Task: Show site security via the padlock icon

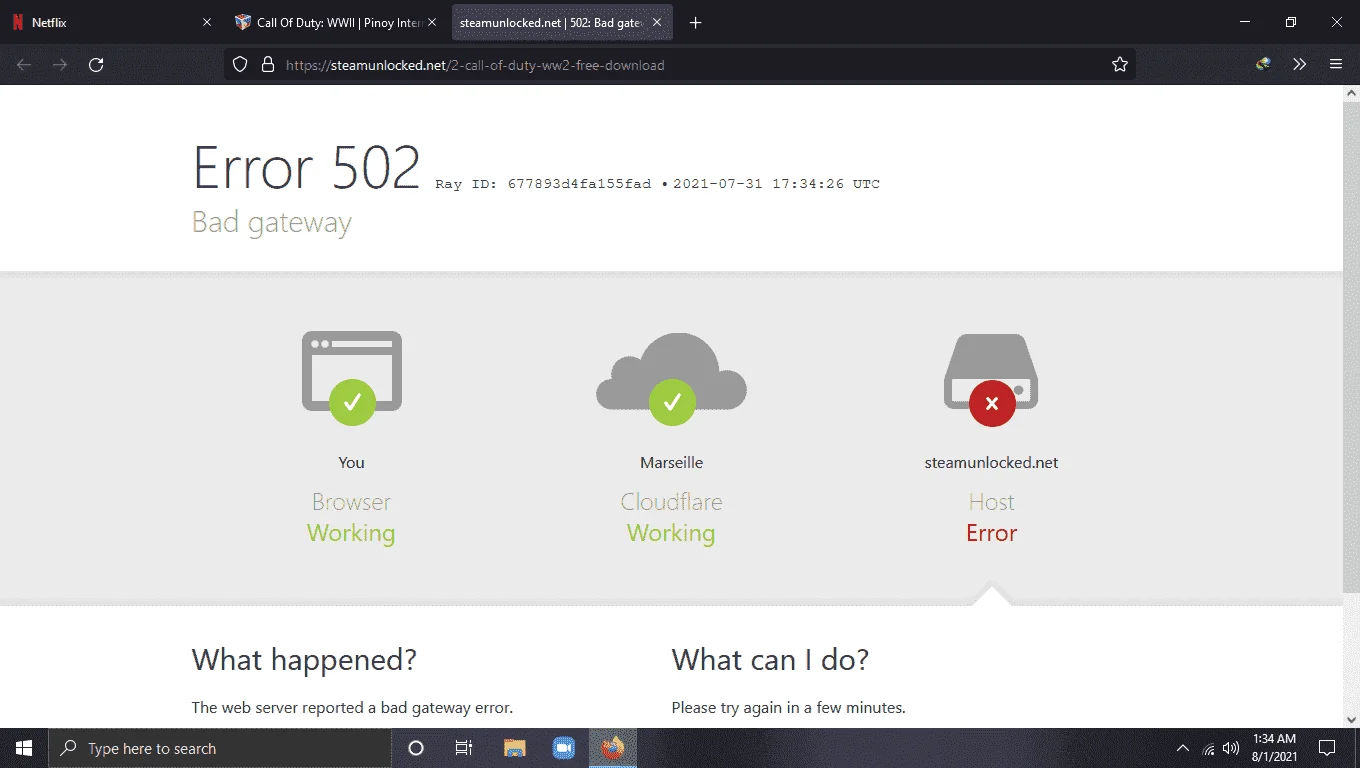Action: pyautogui.click(x=267, y=65)
